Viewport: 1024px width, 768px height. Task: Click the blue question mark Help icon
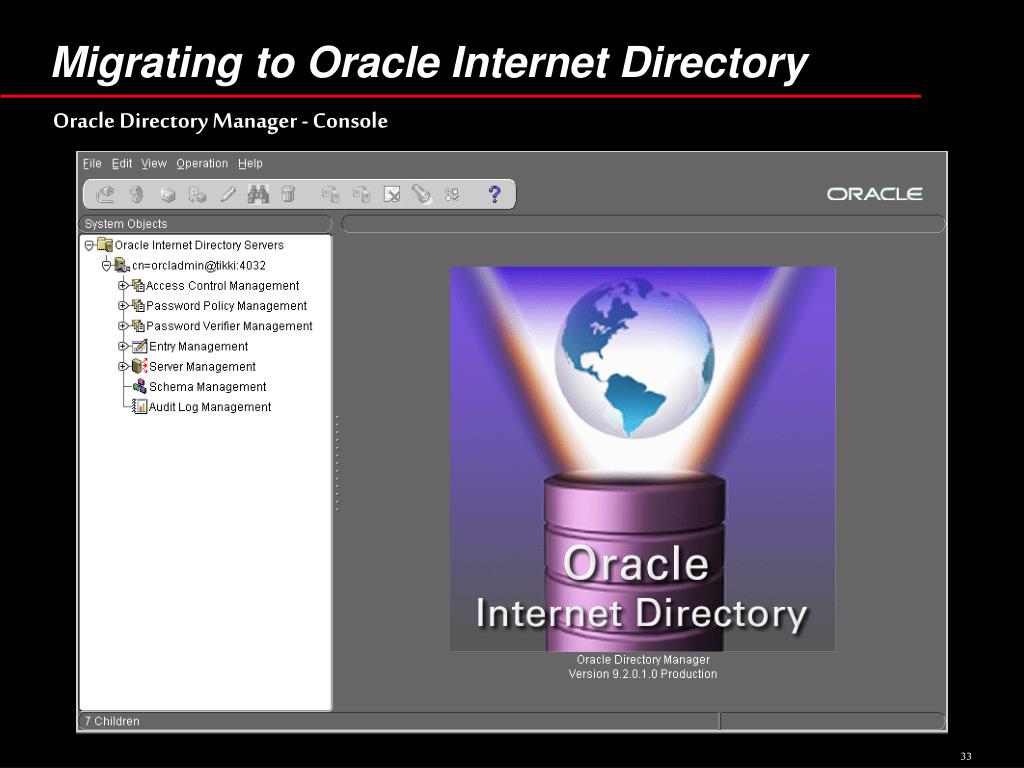coord(494,194)
